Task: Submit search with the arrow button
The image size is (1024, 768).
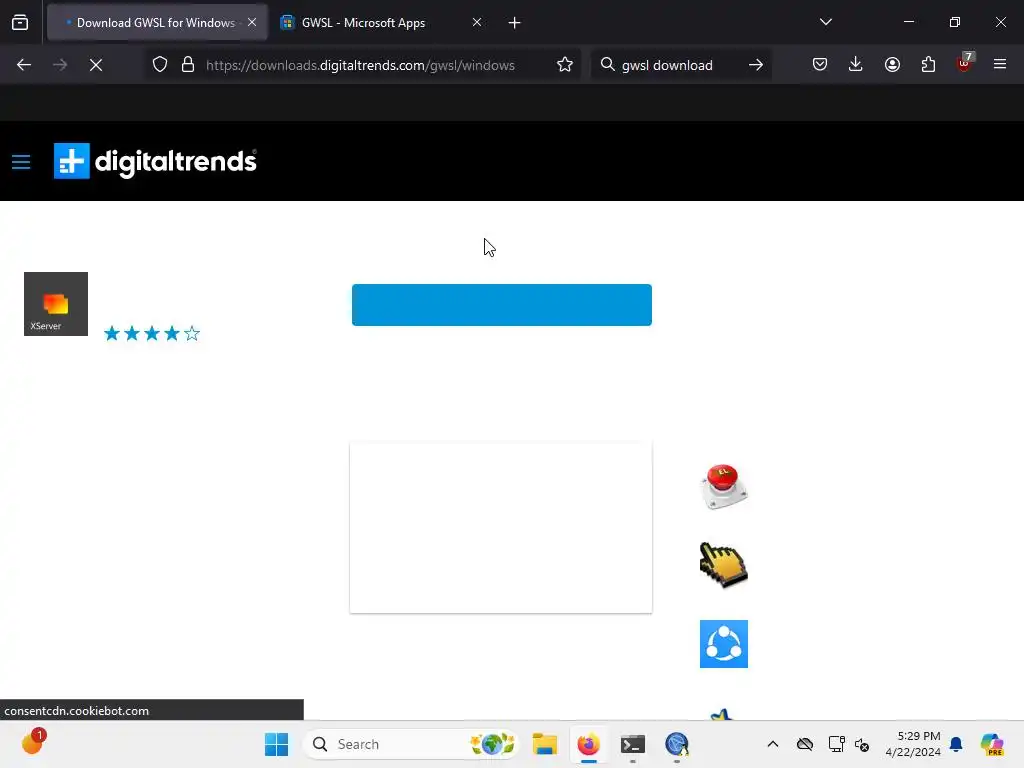Action: [756, 65]
